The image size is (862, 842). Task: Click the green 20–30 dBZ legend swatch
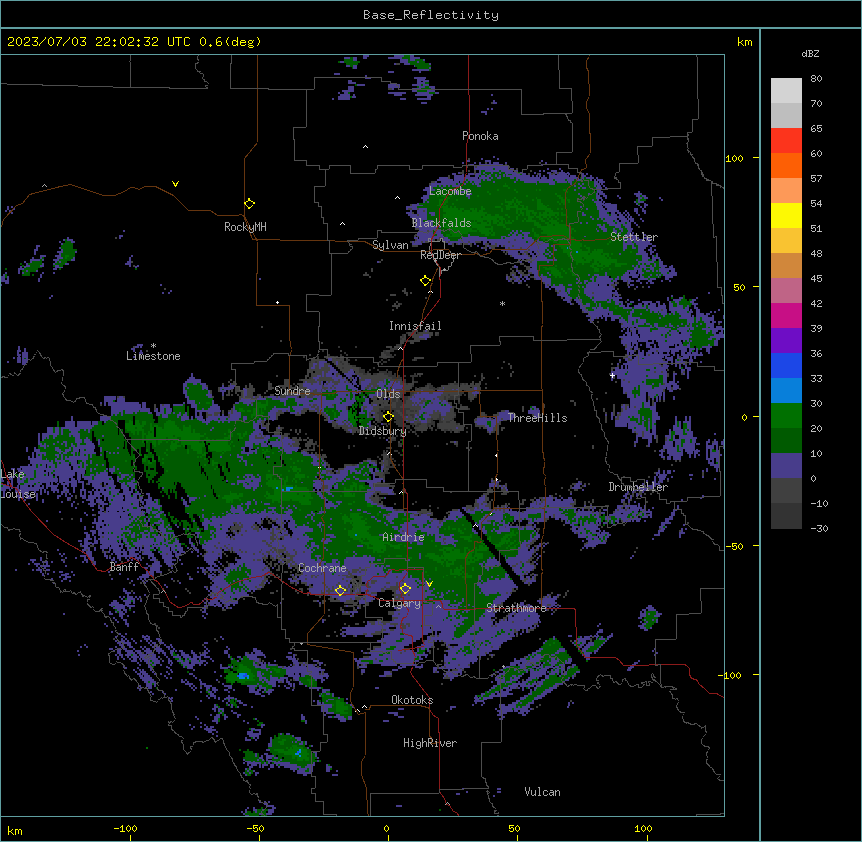pyautogui.click(x=786, y=416)
